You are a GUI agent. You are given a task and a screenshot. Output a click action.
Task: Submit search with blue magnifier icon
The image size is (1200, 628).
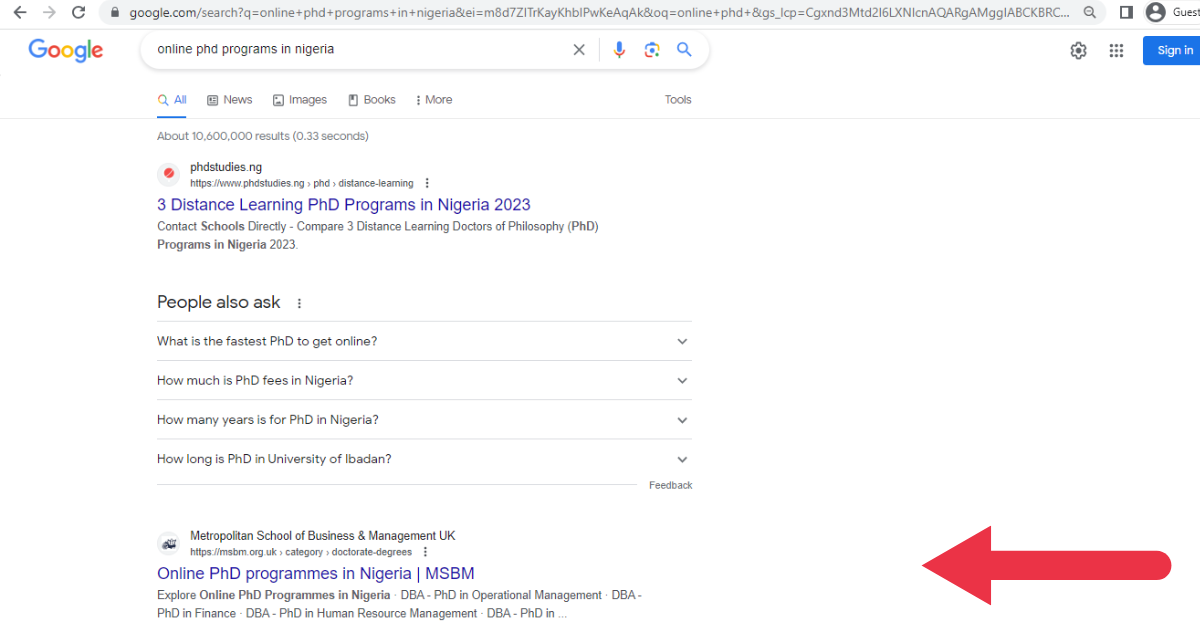coord(684,50)
